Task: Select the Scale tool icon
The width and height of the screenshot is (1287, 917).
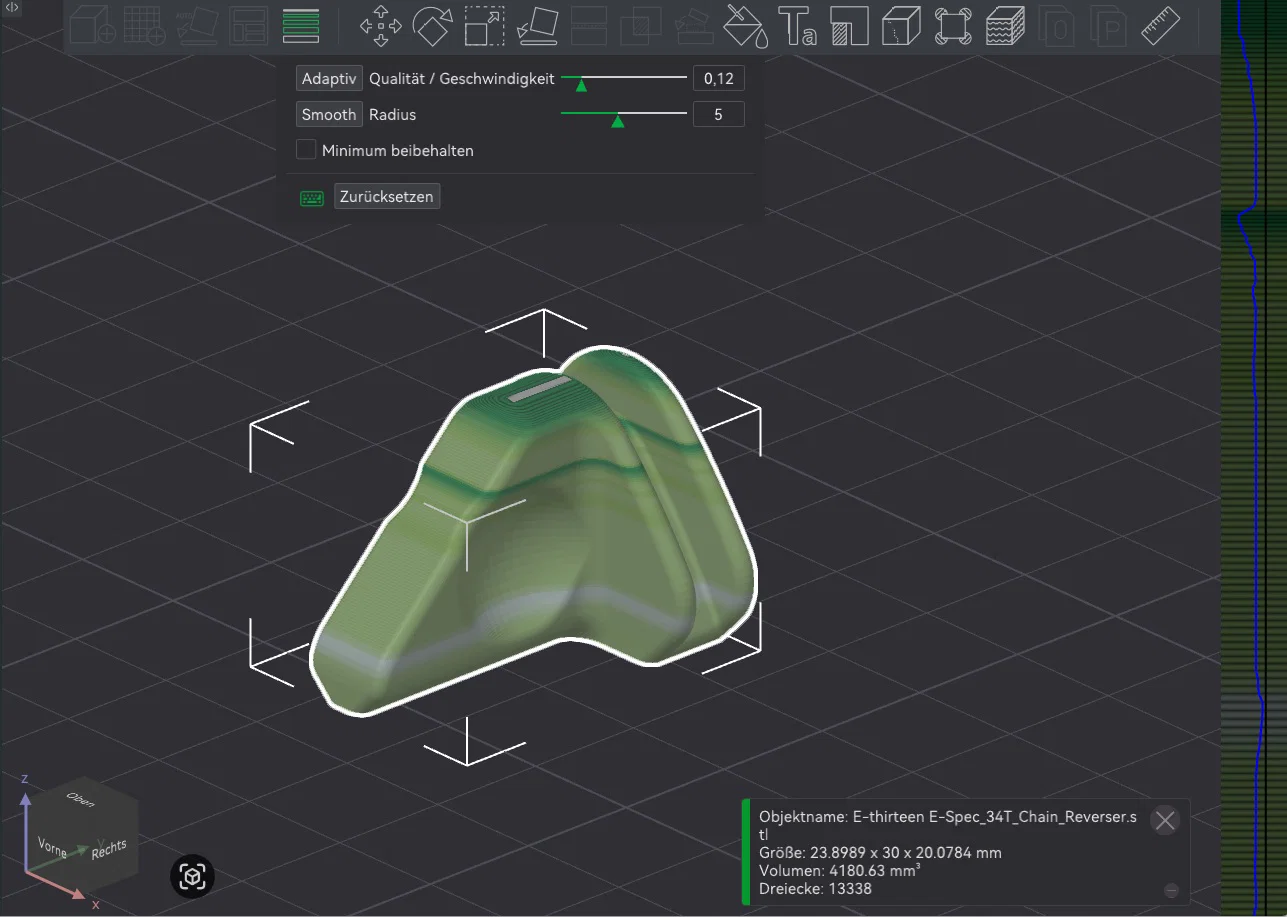Action: pos(485,26)
